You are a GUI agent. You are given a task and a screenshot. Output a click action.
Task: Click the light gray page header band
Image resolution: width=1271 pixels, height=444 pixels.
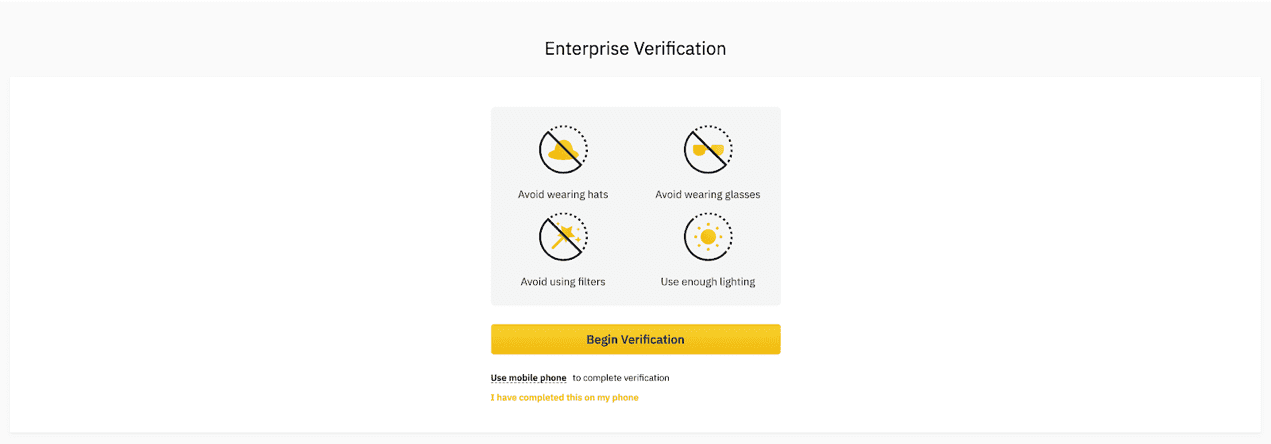click(x=300, y=40)
